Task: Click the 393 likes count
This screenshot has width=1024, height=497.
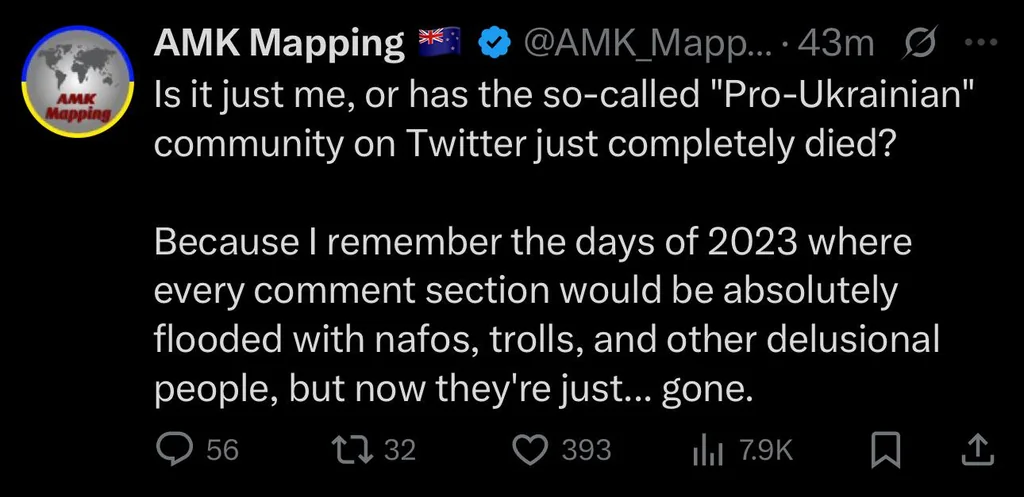Action: click(x=586, y=450)
